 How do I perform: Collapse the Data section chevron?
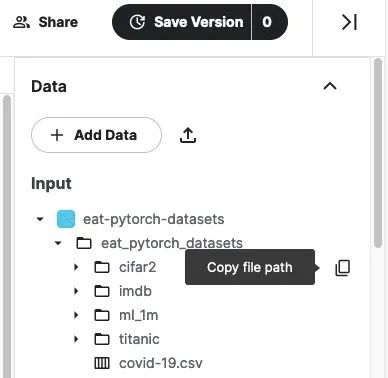(330, 86)
